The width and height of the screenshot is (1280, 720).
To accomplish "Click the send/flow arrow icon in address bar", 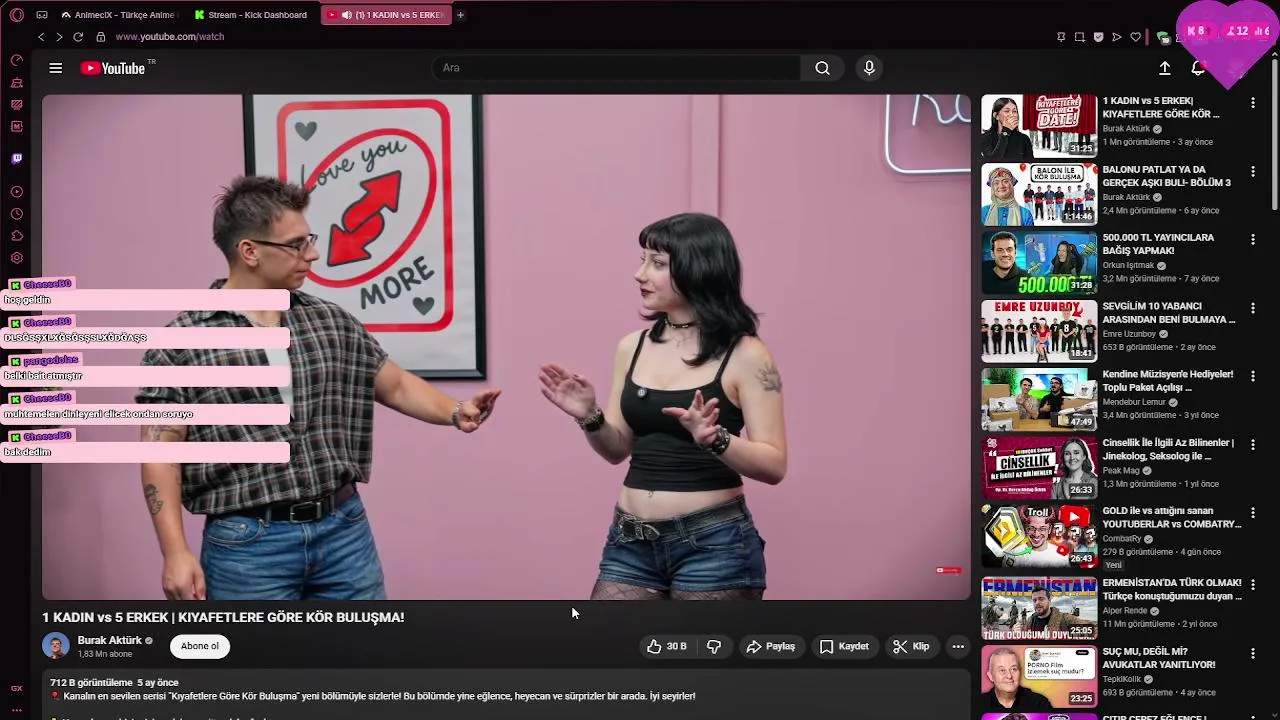I will (x=1117, y=37).
